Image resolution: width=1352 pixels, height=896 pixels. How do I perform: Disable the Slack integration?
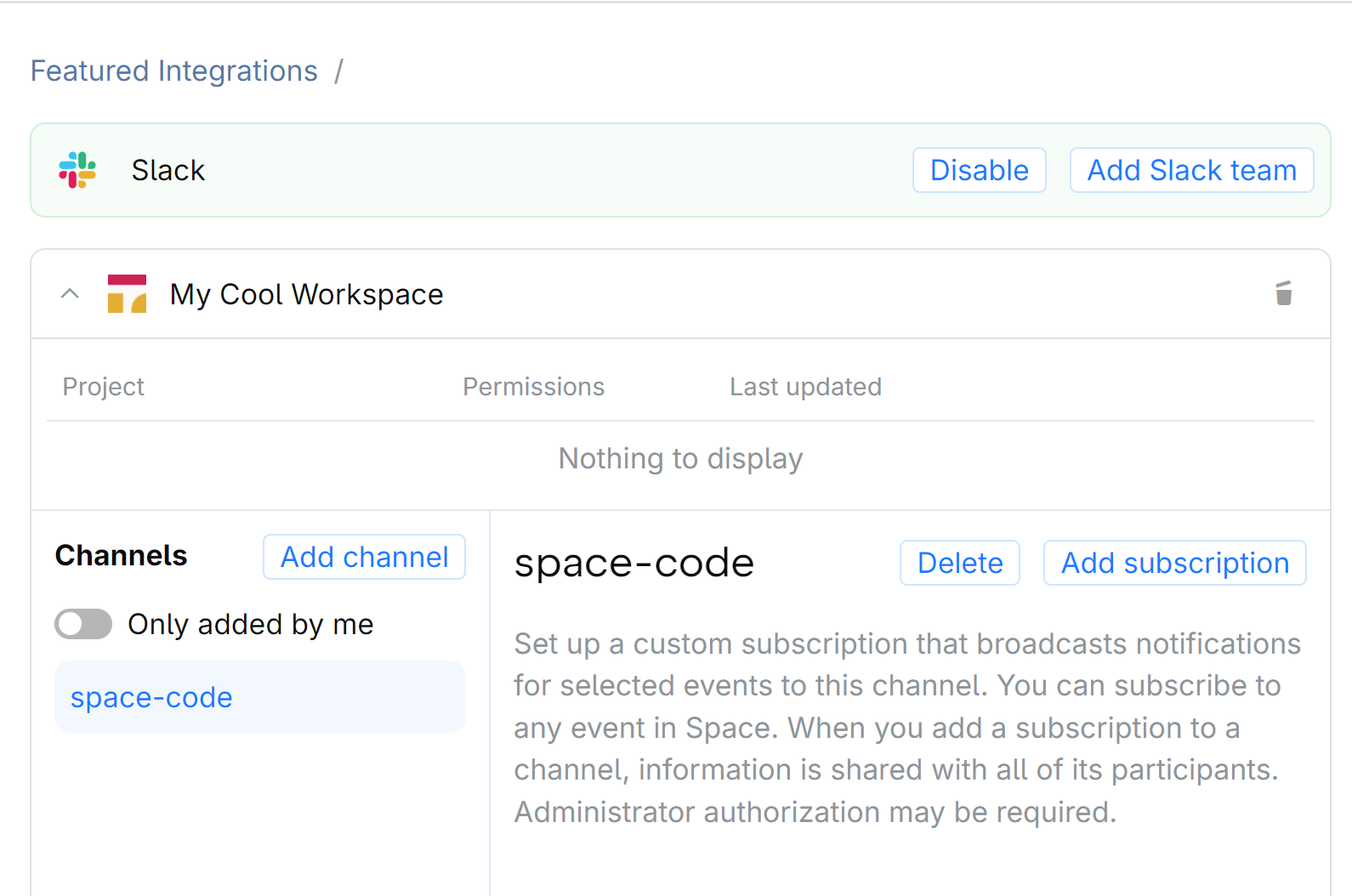pos(979,170)
